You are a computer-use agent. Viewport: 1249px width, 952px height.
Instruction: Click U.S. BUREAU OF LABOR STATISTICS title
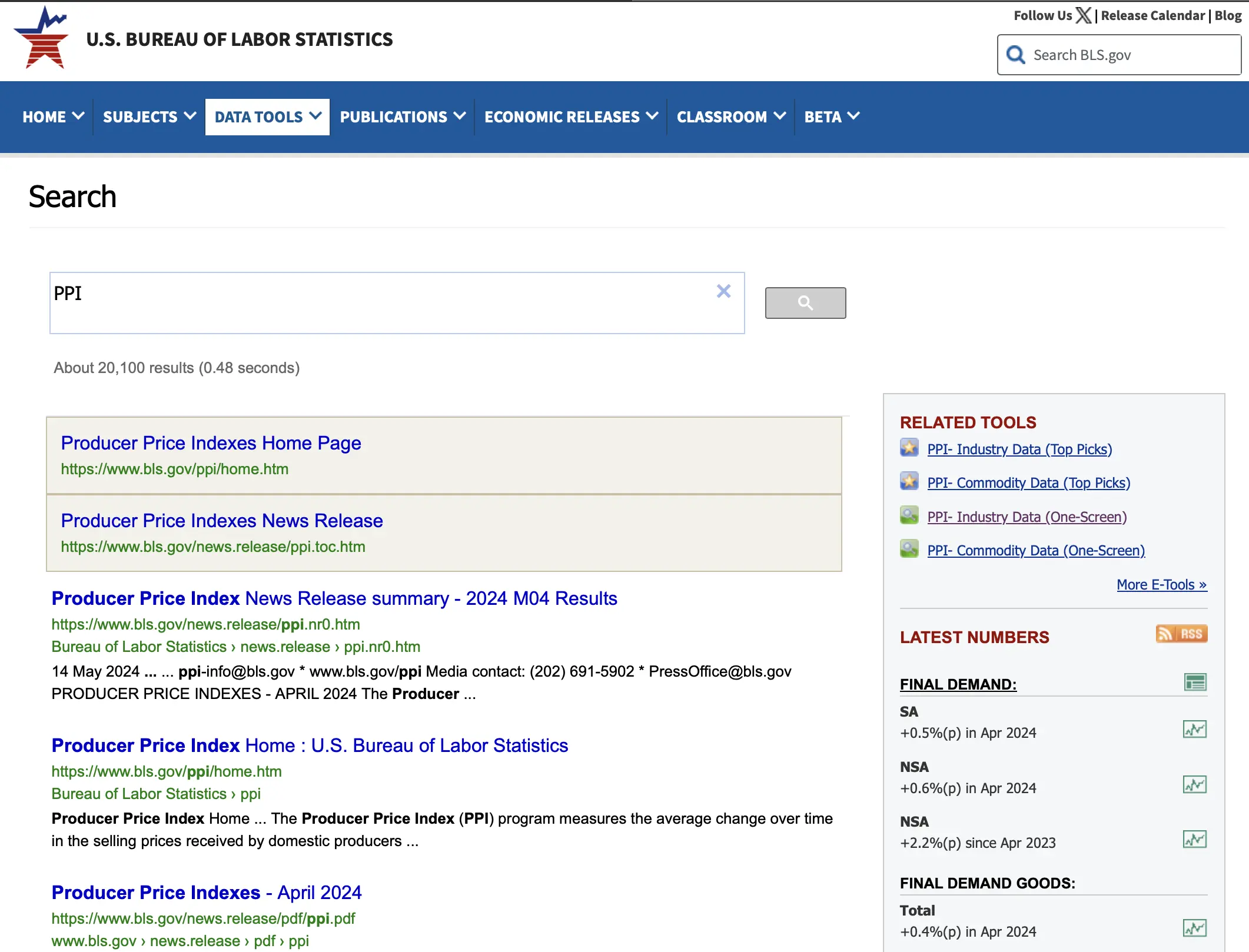[x=240, y=39]
